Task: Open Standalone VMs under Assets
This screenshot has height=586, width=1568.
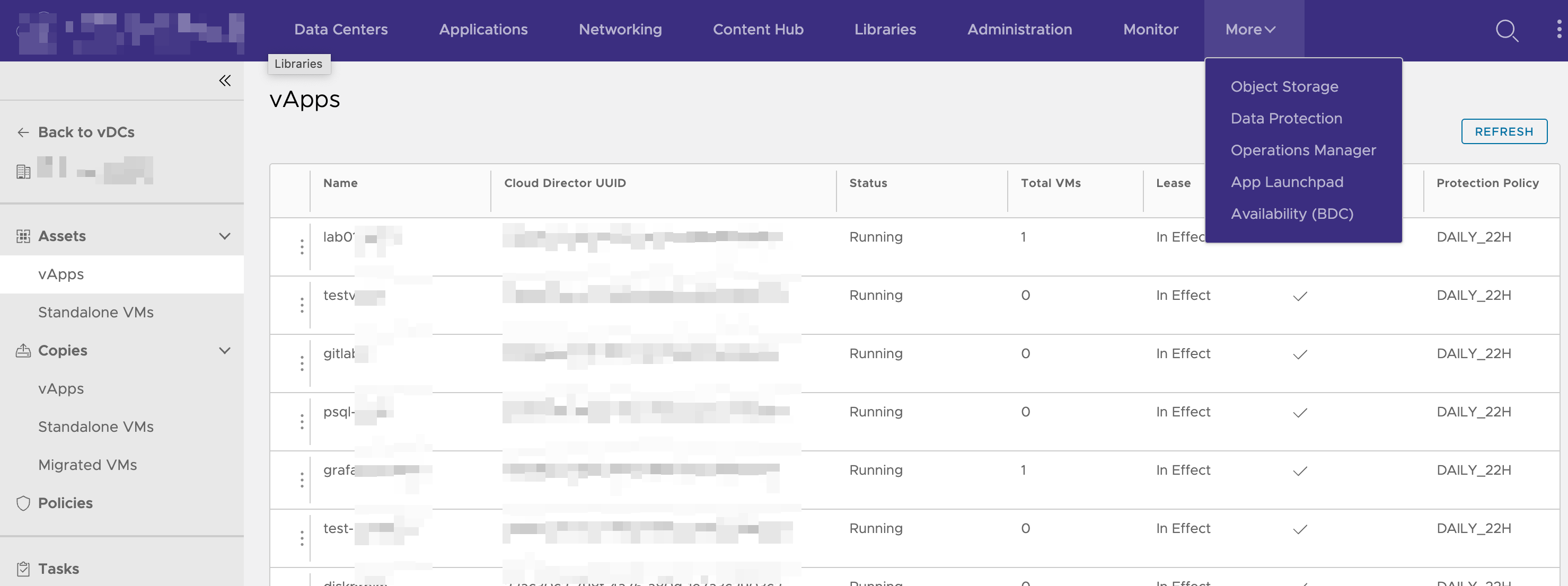Action: (95, 312)
